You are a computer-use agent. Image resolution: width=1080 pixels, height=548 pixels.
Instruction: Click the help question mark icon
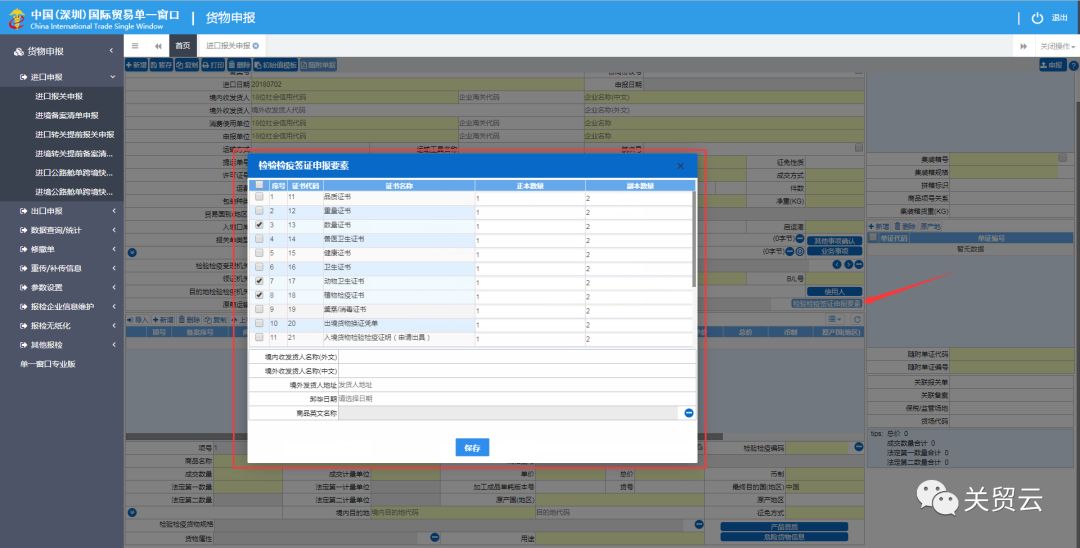pyautogui.click(x=1072, y=65)
